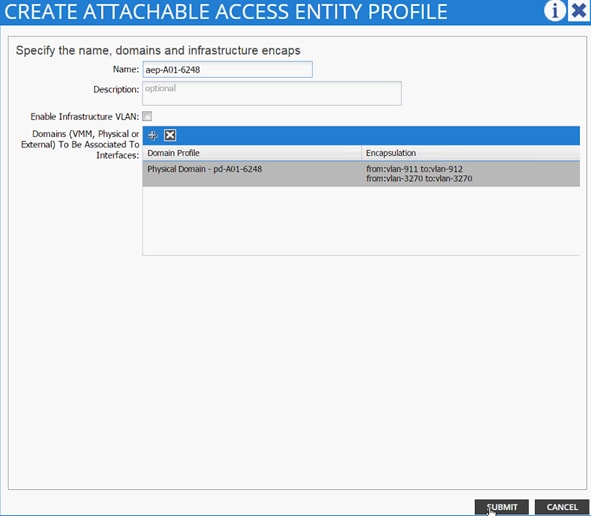Viewport: 591px width, 516px height.
Task: Cancel profile creation
Action: point(562,507)
